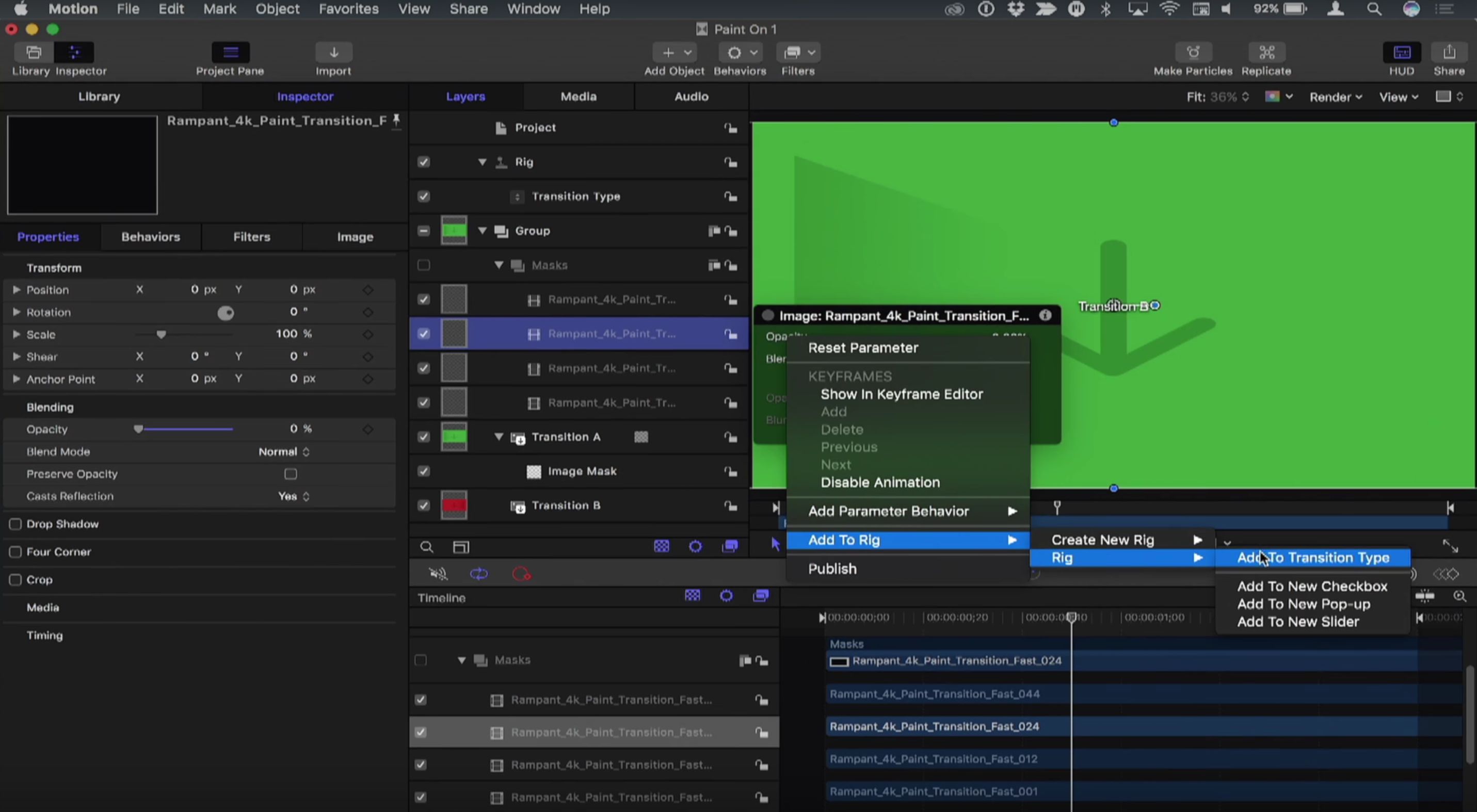Click the inspector preview thumbnail
The width and height of the screenshot is (1477, 812).
[82, 165]
